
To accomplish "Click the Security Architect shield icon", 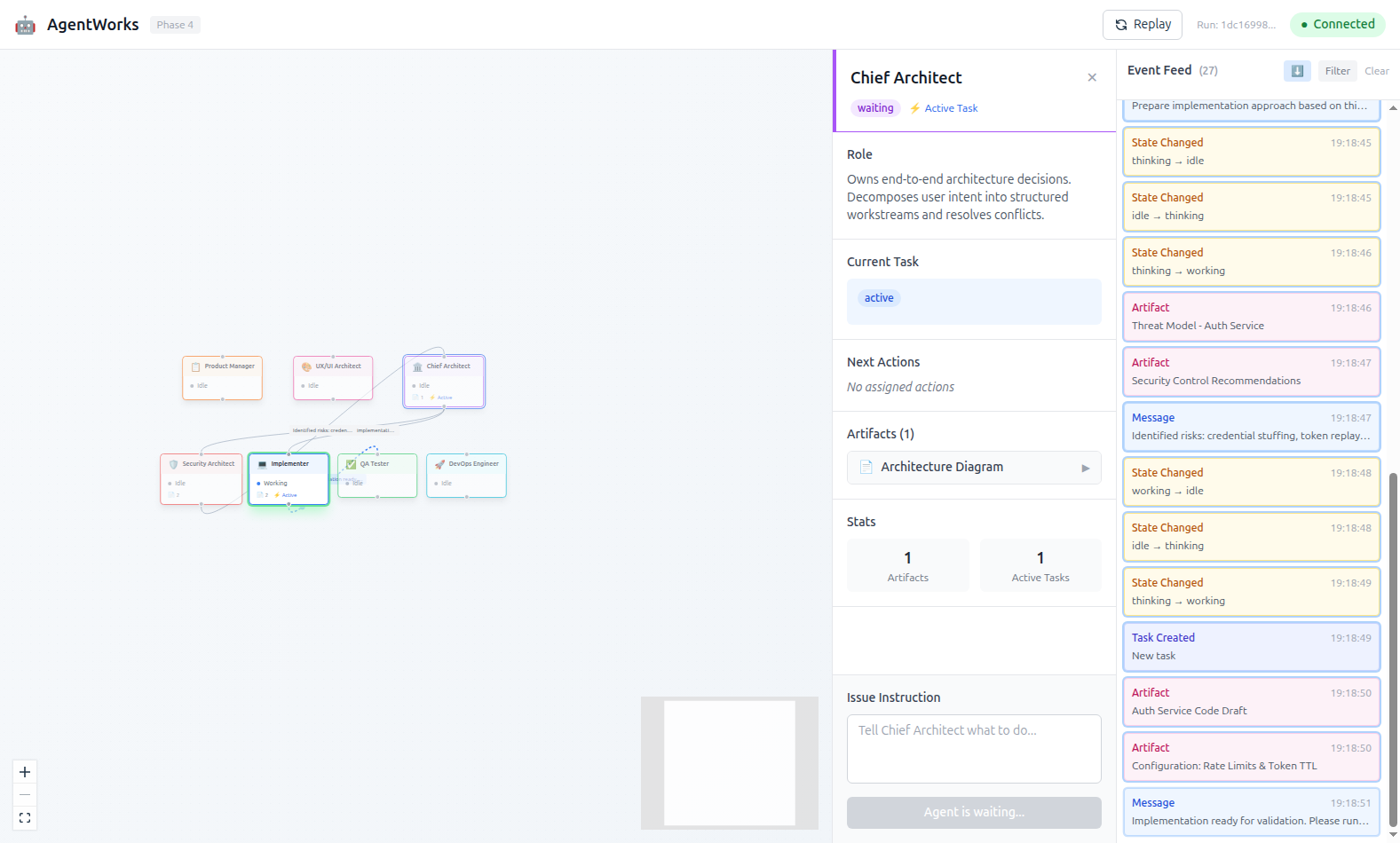I will (x=173, y=464).
